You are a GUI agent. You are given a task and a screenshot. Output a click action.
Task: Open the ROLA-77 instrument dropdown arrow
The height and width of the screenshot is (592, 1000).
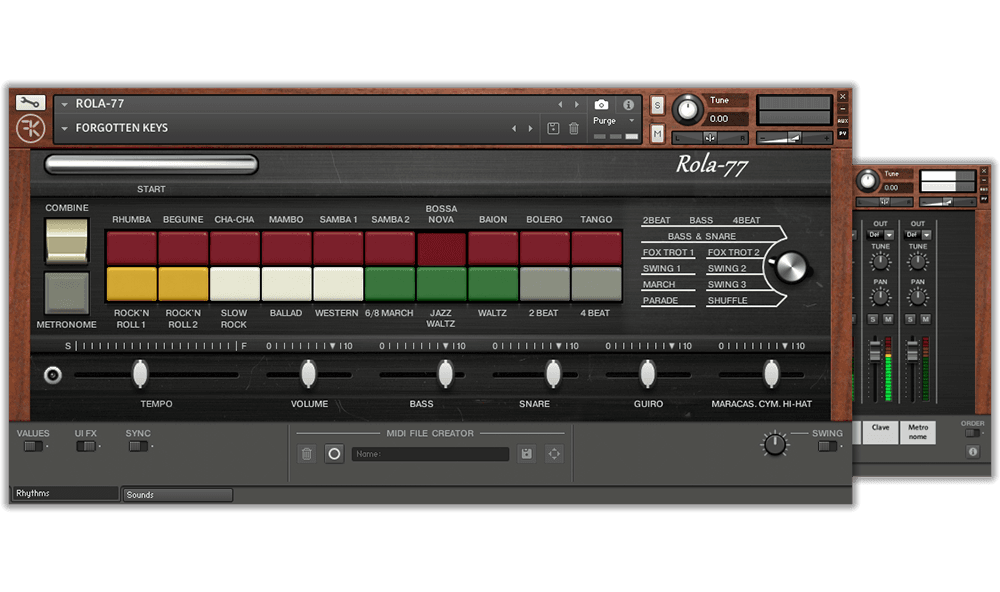pos(64,104)
